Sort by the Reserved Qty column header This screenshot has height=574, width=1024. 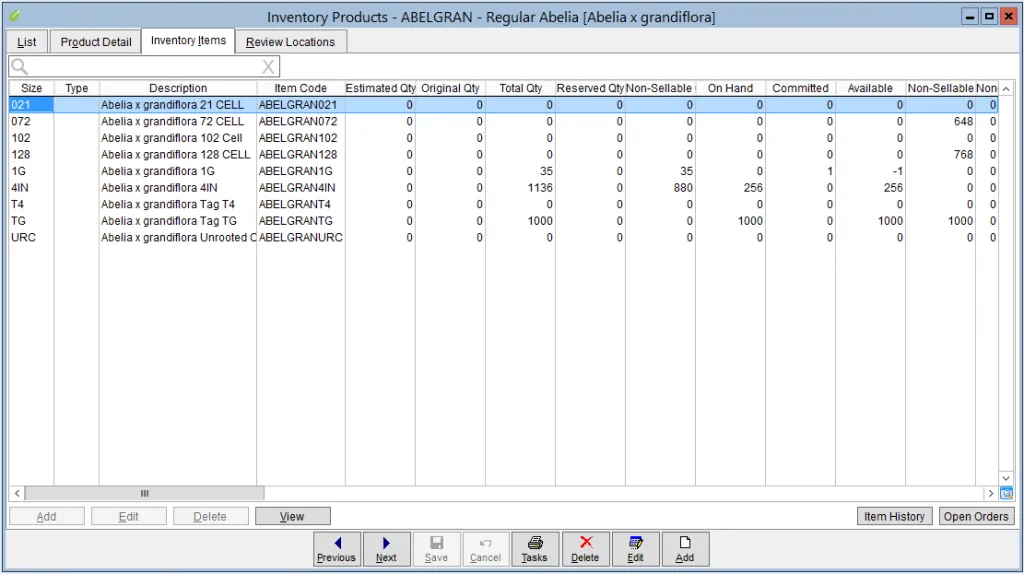pyautogui.click(x=590, y=88)
